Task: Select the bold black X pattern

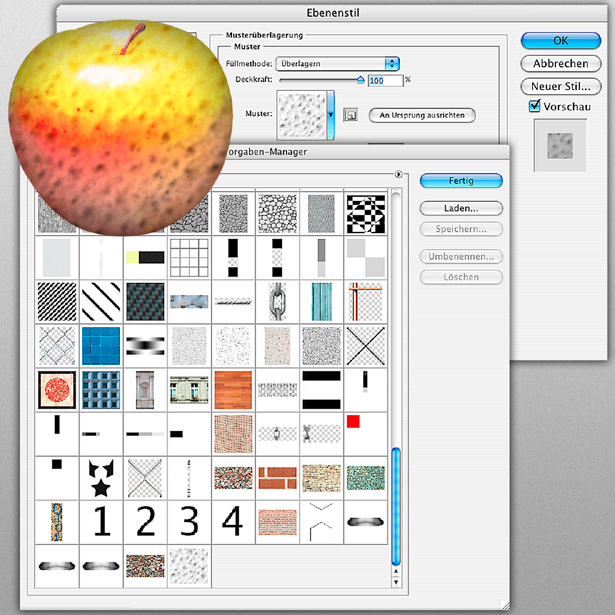Action: click(x=366, y=346)
